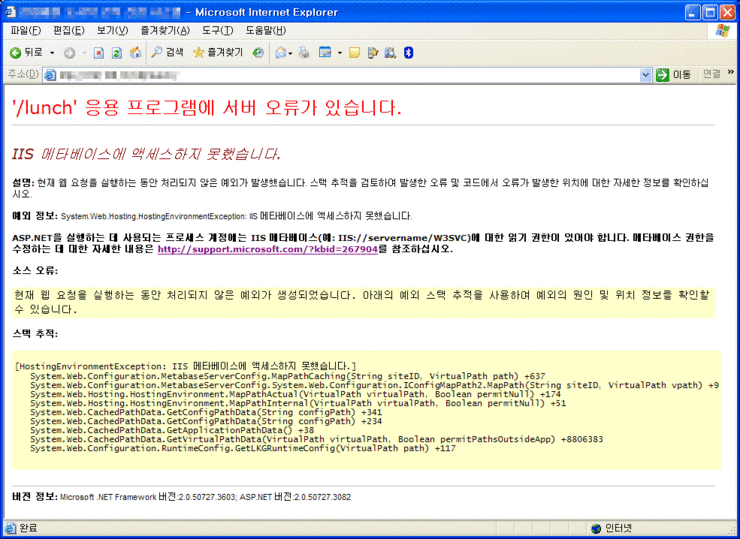Click the yellow Discuss note icon
This screenshot has height=539, width=740.
[x=354, y=53]
